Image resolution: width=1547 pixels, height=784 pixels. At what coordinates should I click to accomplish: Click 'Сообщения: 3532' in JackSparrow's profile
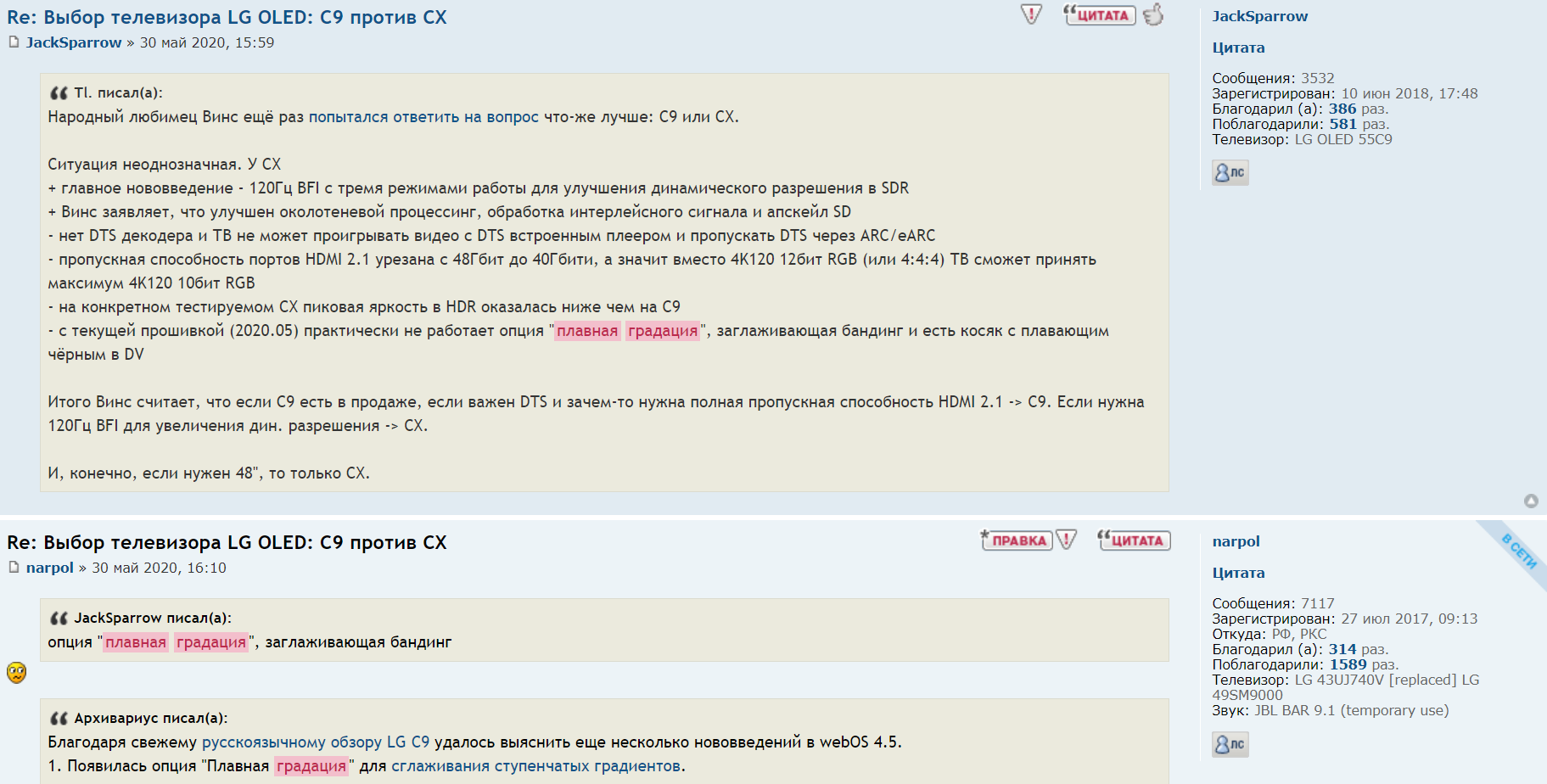click(x=1273, y=78)
